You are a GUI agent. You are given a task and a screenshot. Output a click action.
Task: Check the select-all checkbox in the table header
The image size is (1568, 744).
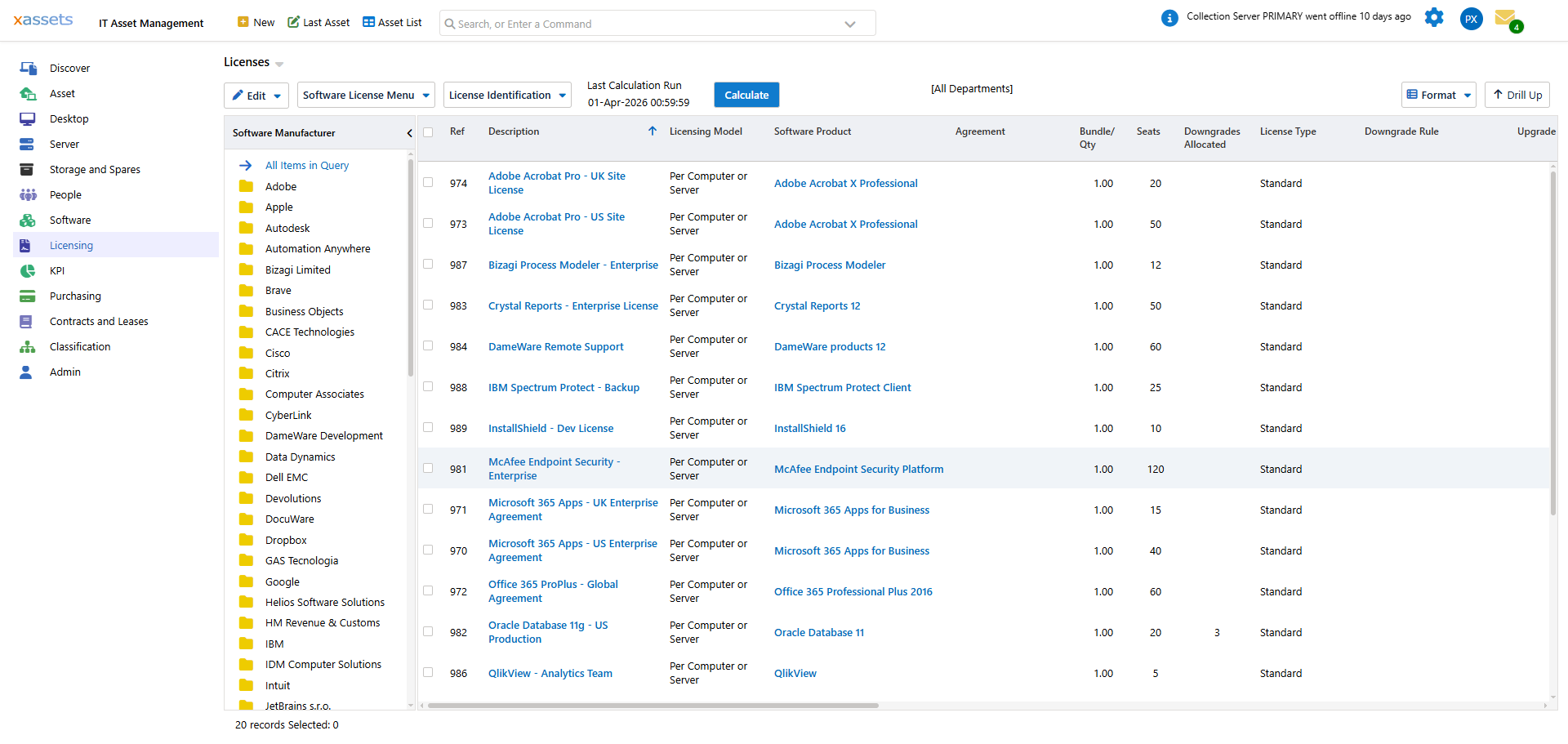tap(428, 131)
